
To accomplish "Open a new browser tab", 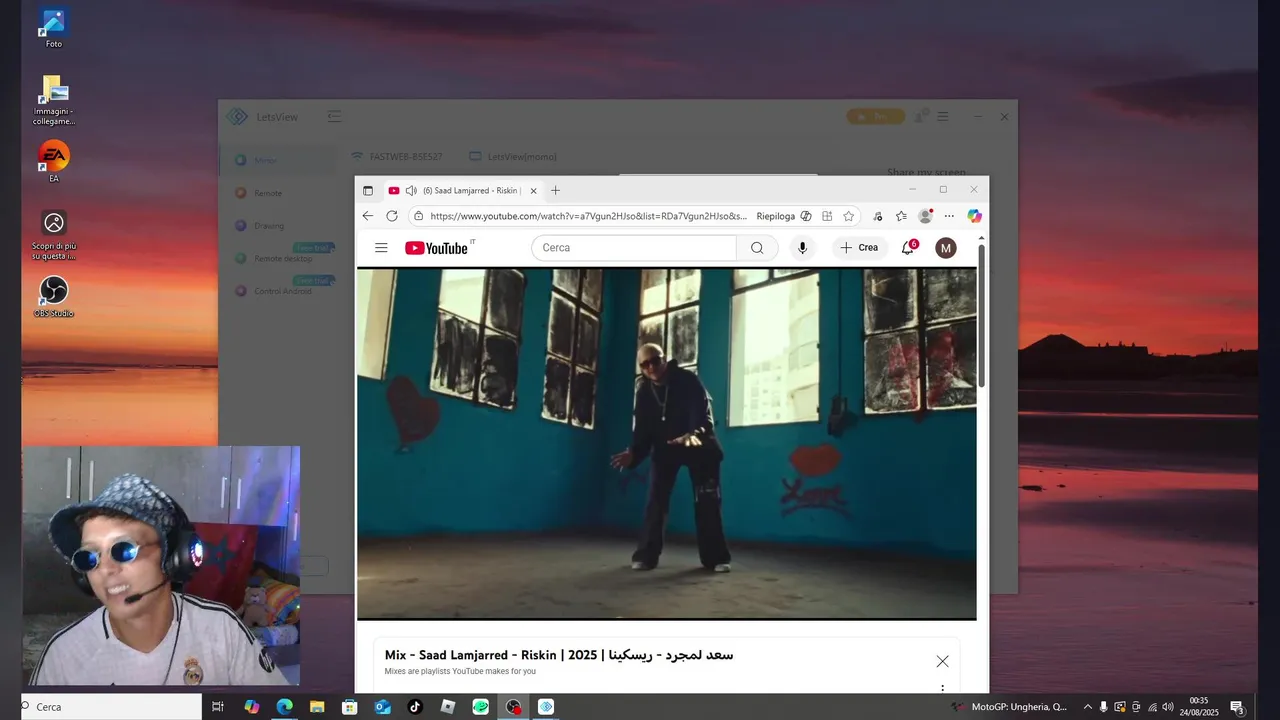I will pyautogui.click(x=555, y=190).
